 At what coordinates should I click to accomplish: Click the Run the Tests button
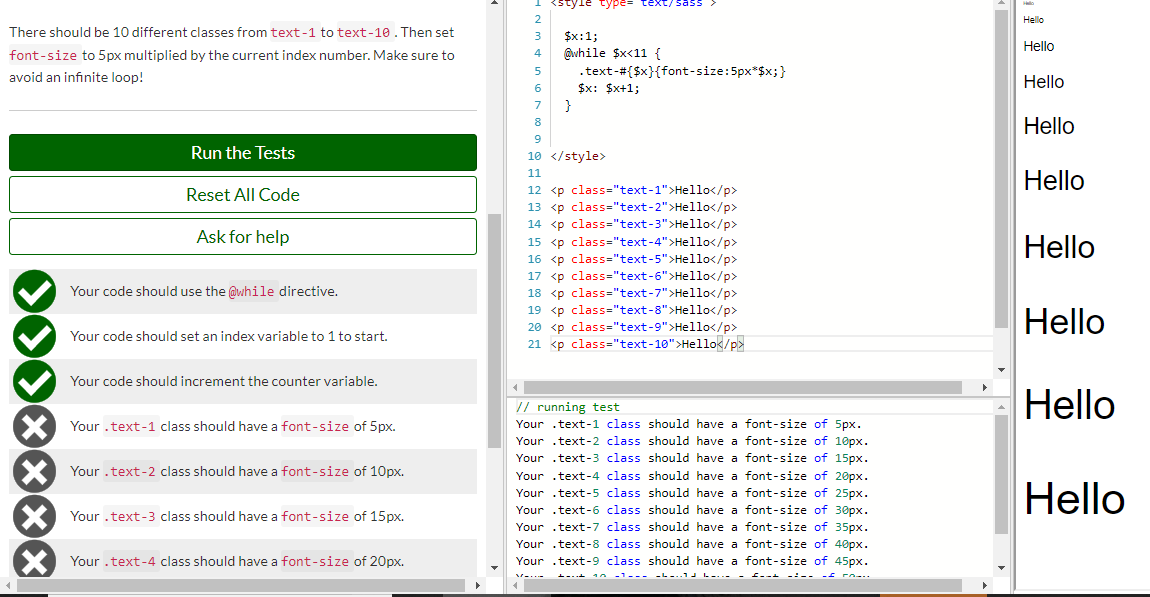coord(243,153)
